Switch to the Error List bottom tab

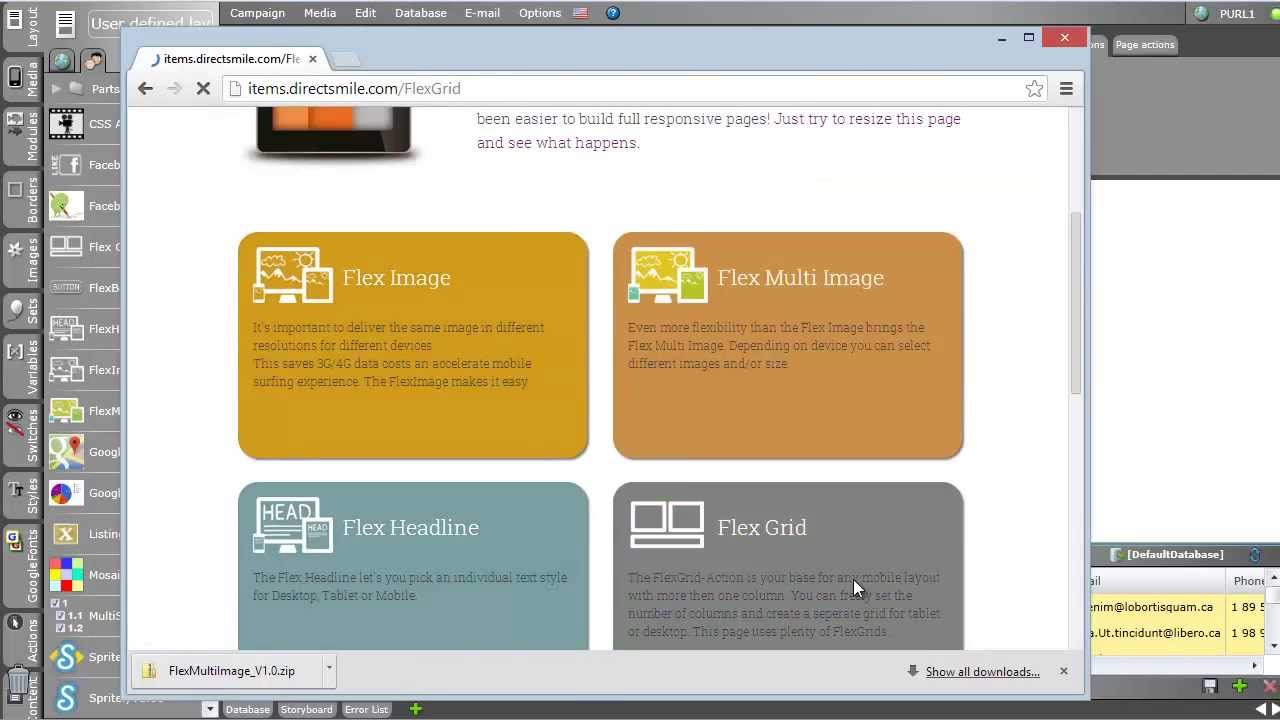(x=366, y=710)
